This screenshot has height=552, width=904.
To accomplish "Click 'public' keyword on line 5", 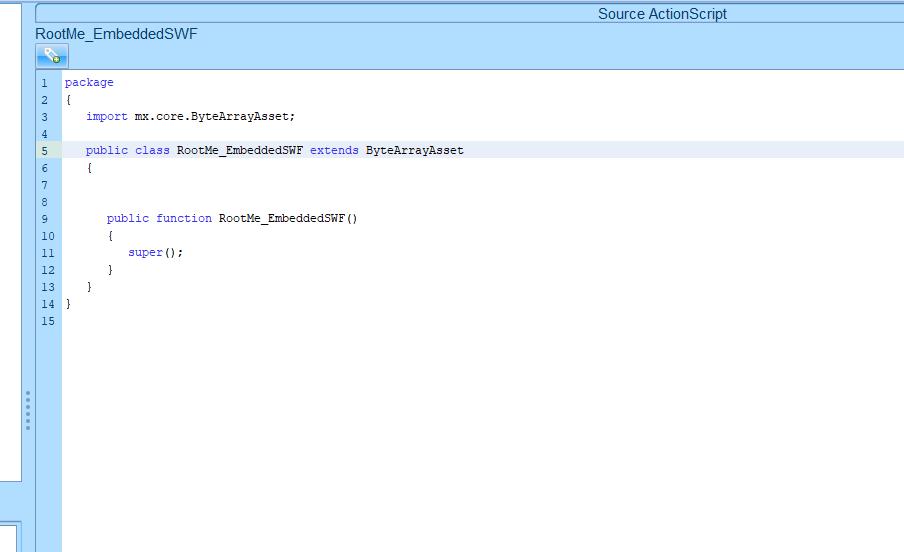I will [107, 151].
